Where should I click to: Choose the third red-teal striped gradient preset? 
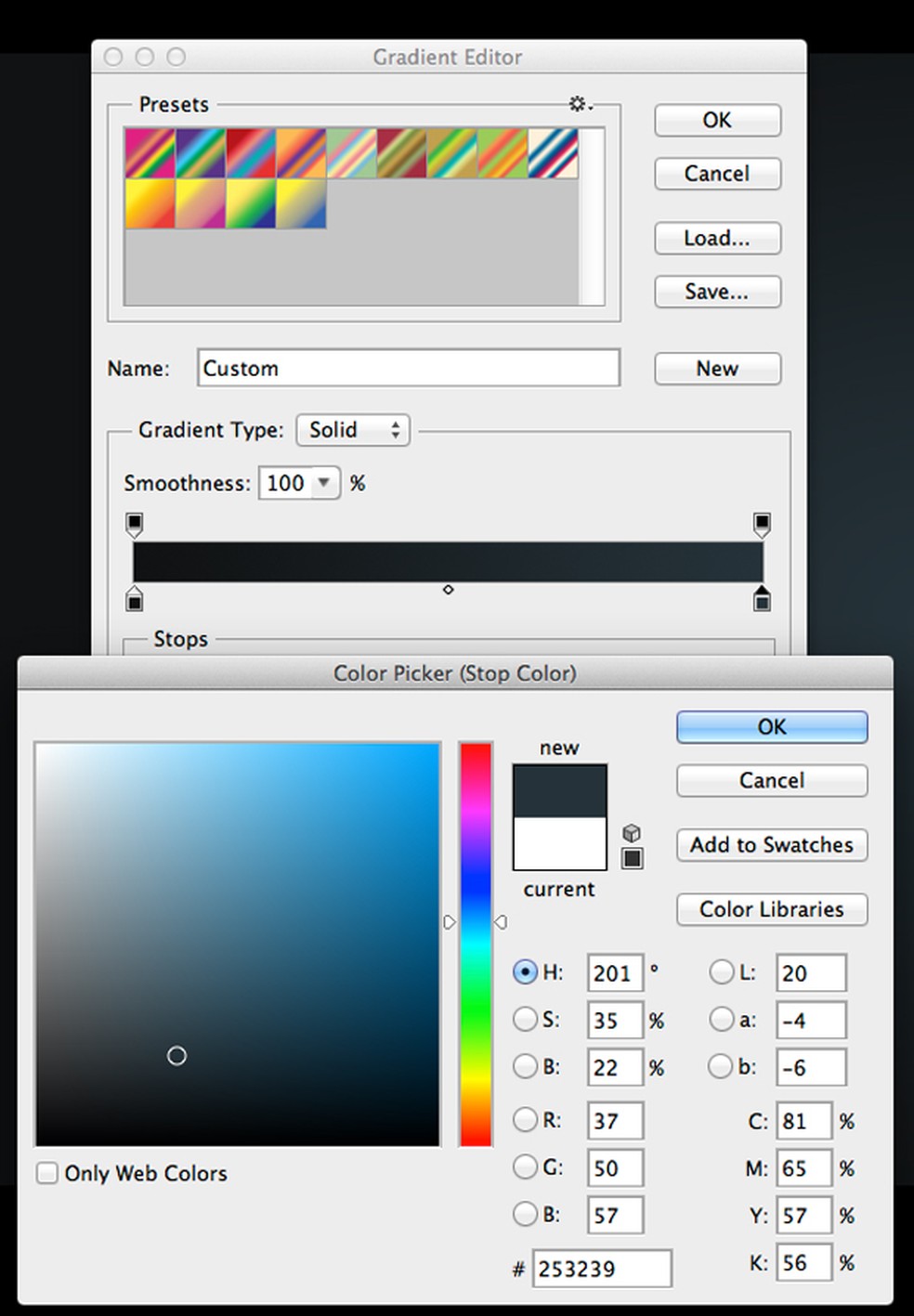(250, 153)
